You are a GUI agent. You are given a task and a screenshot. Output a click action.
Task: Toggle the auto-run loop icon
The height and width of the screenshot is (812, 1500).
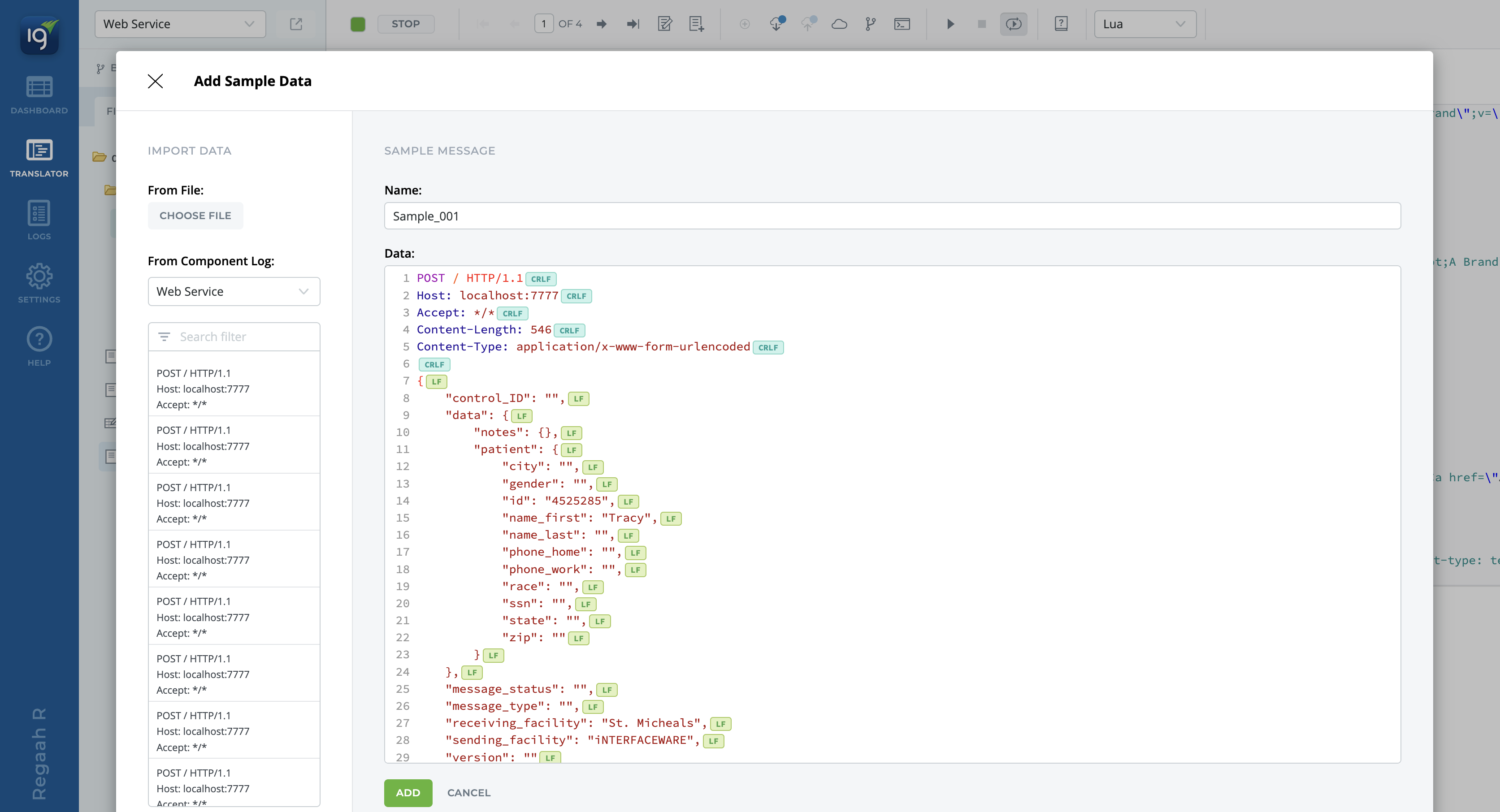point(1013,24)
